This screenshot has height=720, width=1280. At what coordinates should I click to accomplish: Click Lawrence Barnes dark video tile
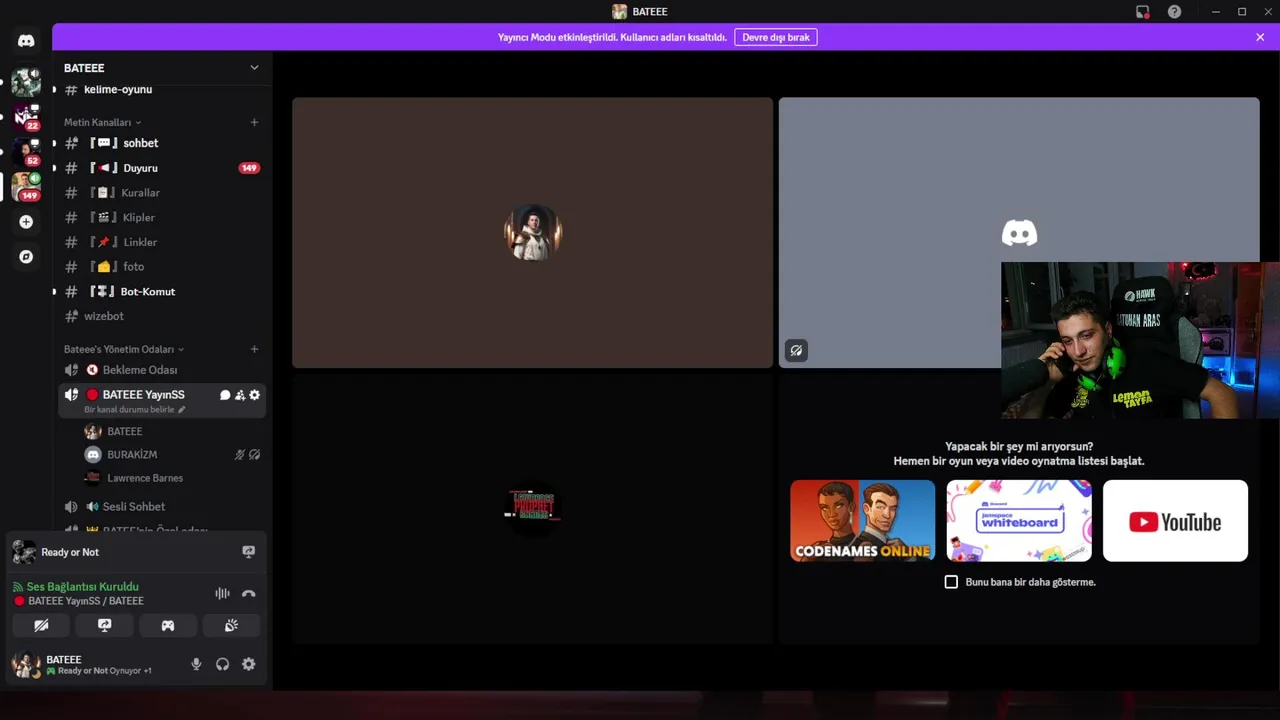click(532, 507)
